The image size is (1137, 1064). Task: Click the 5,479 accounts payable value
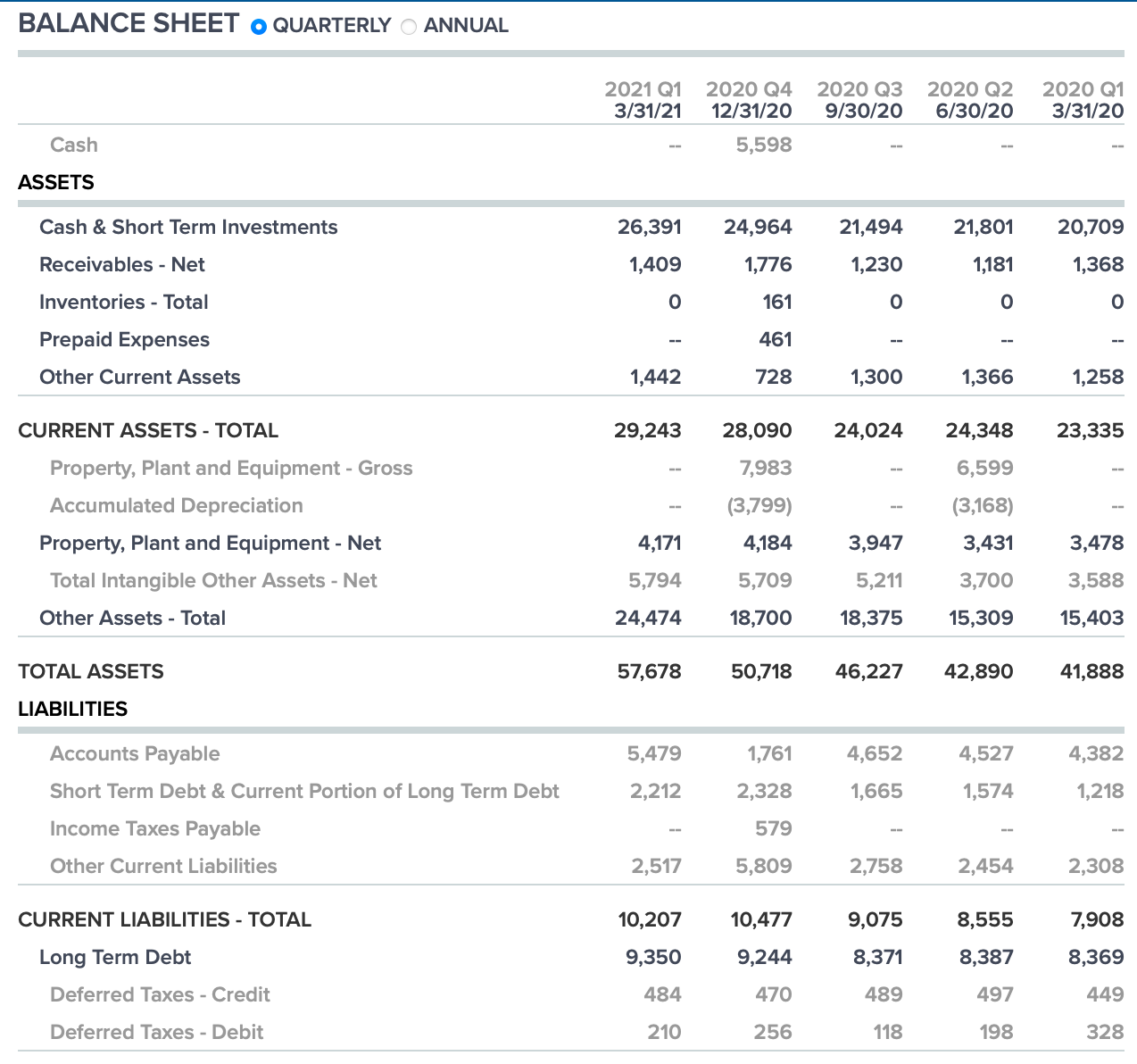click(655, 753)
